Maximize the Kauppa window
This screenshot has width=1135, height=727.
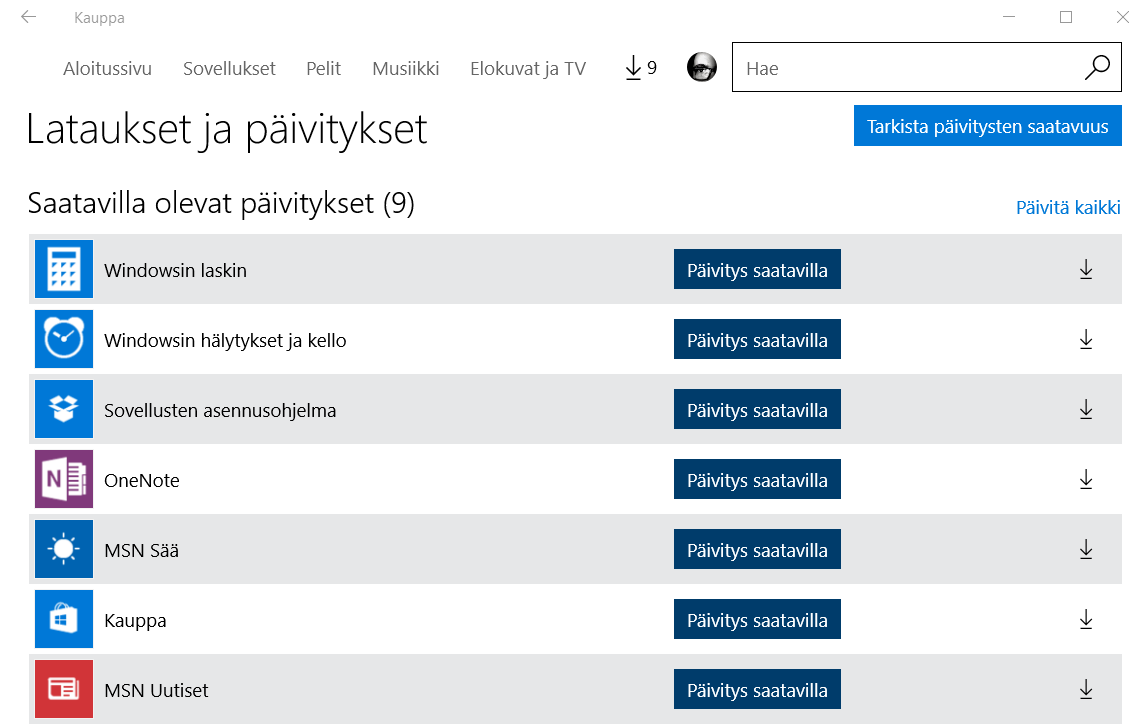pos(1066,17)
